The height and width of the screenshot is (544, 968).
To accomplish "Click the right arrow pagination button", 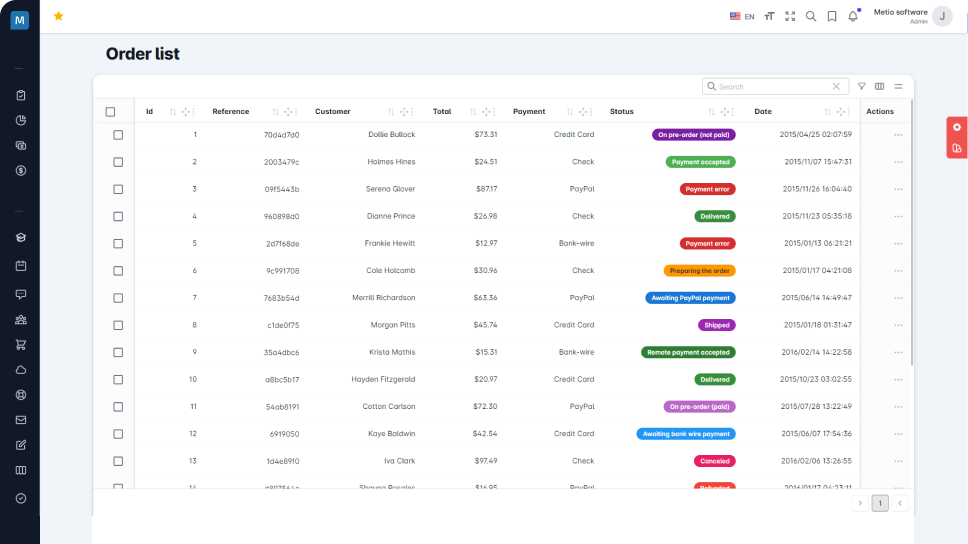I will pyautogui.click(x=860, y=503).
